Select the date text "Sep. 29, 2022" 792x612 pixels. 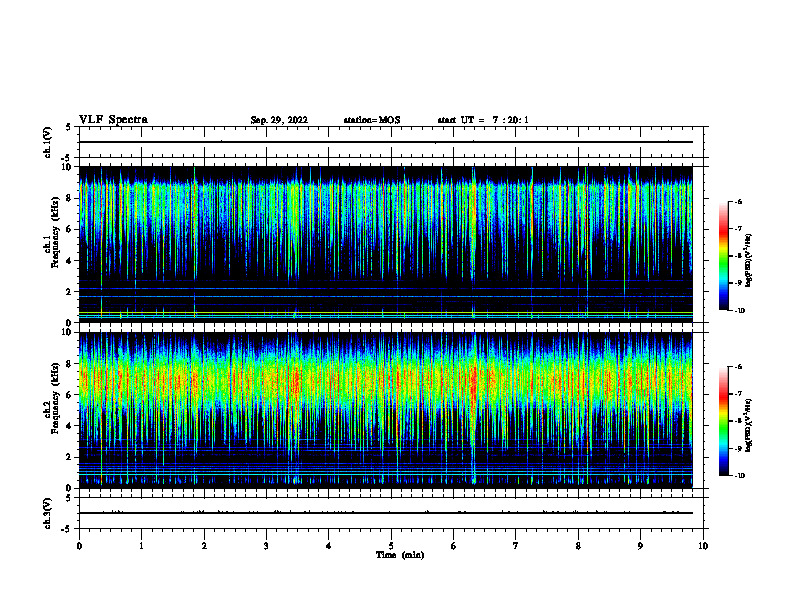click(279, 120)
